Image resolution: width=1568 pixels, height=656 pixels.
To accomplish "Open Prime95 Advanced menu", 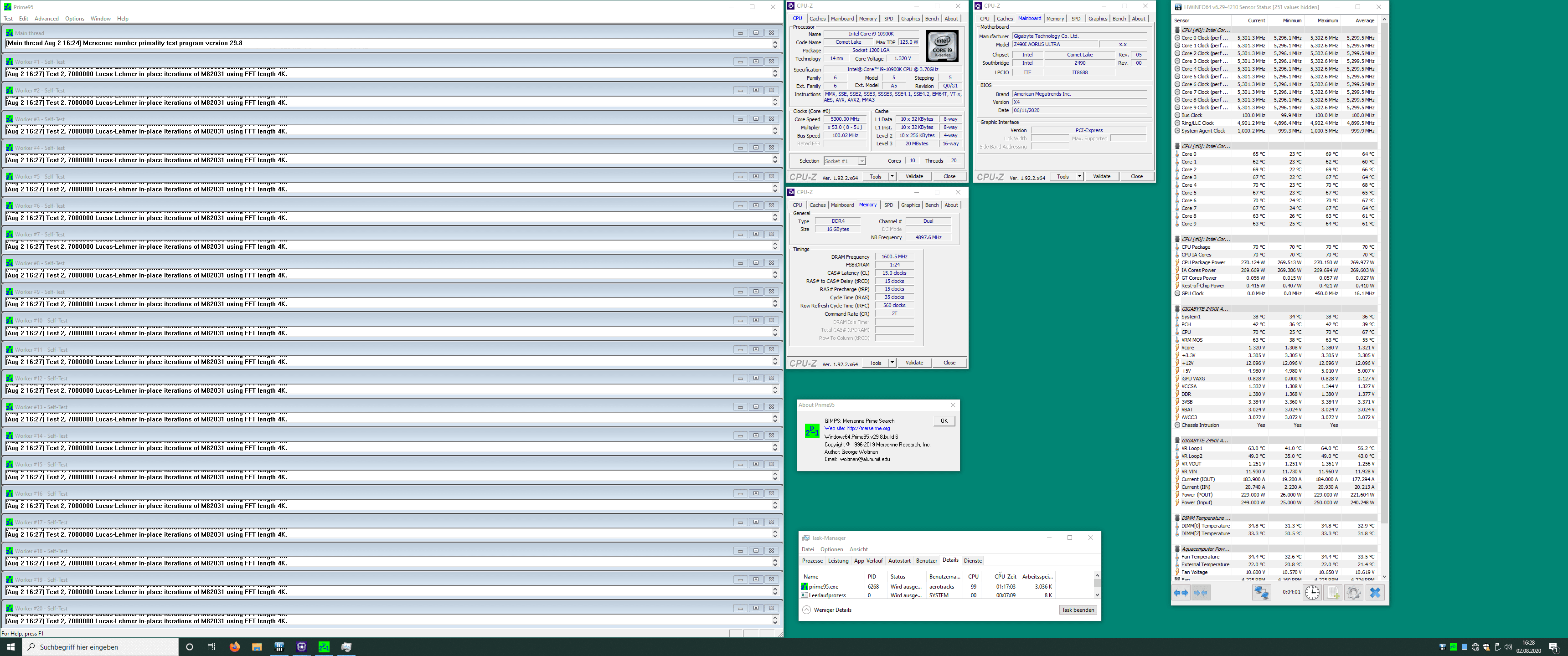I will click(46, 19).
